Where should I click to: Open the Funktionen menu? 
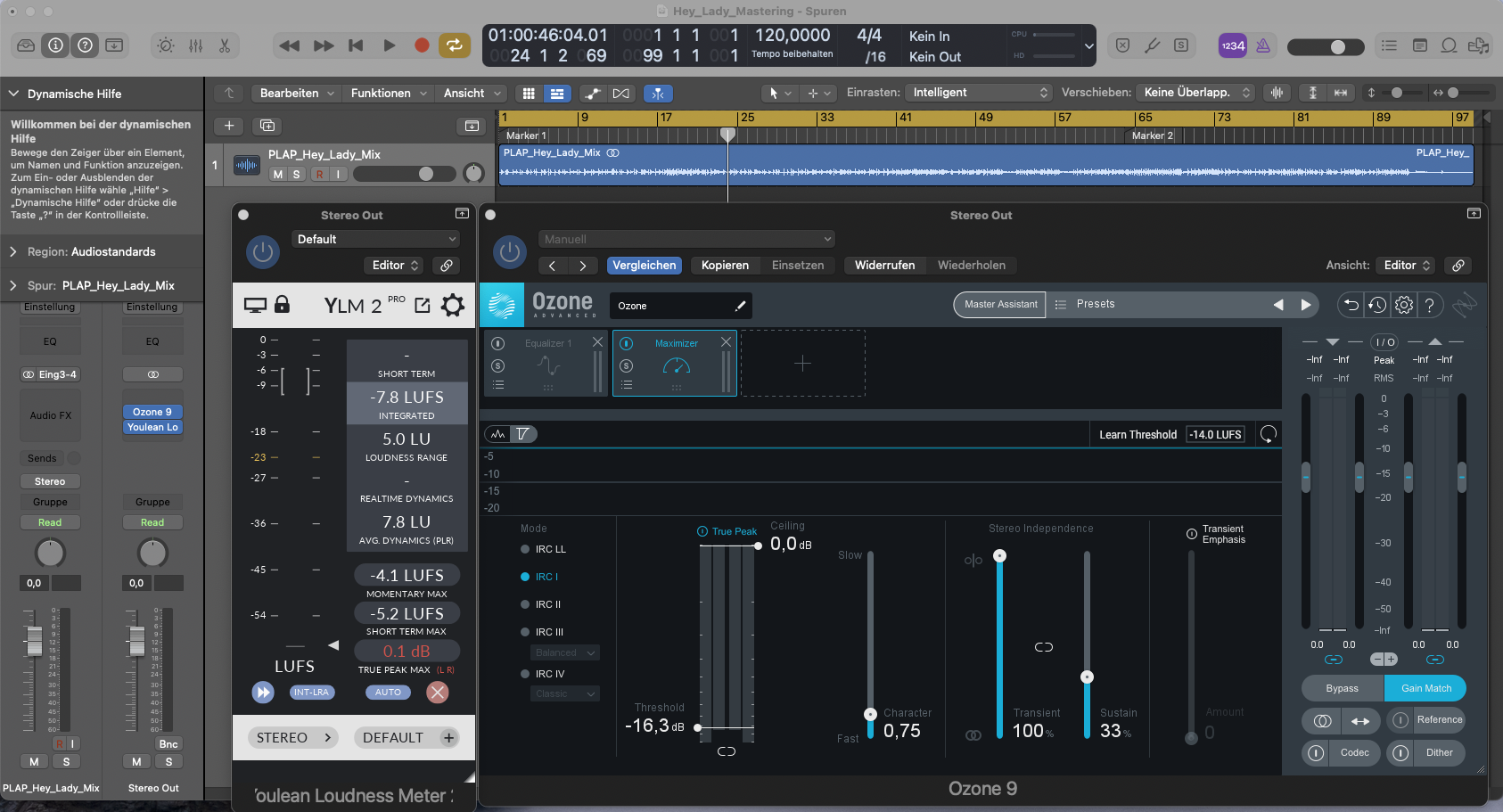coord(389,93)
